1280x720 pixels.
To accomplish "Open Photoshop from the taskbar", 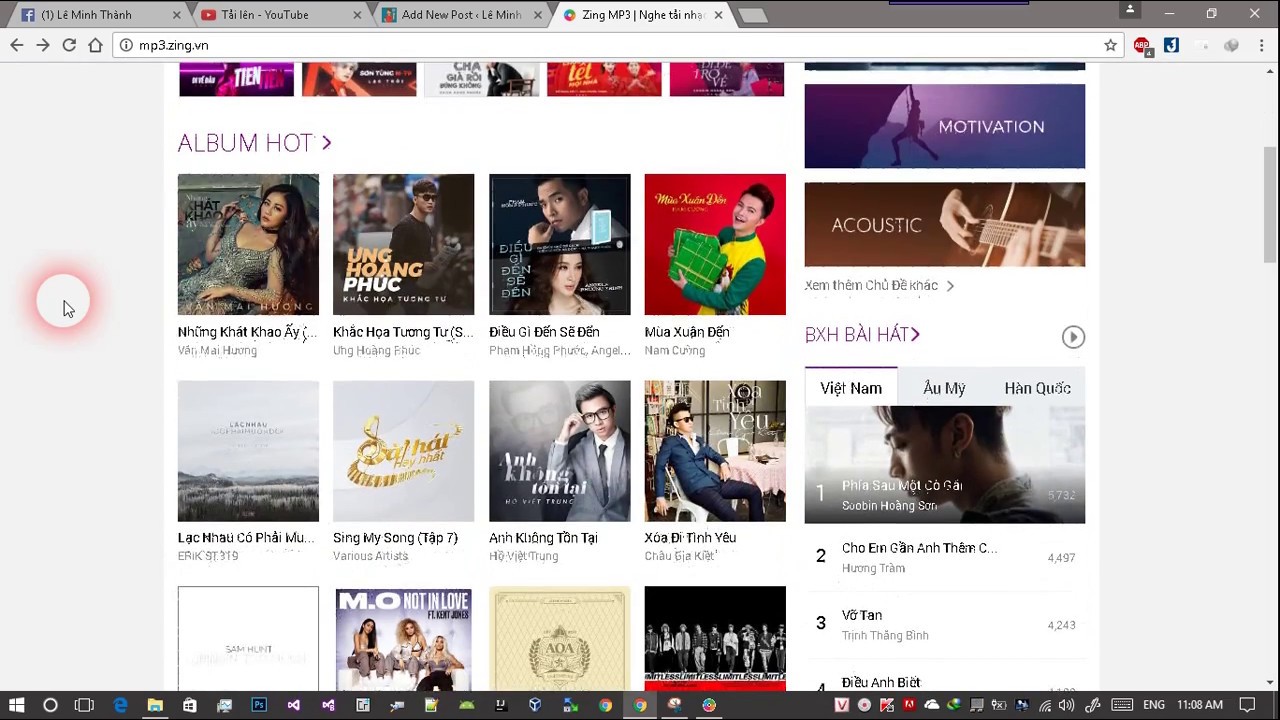I will pos(259,705).
